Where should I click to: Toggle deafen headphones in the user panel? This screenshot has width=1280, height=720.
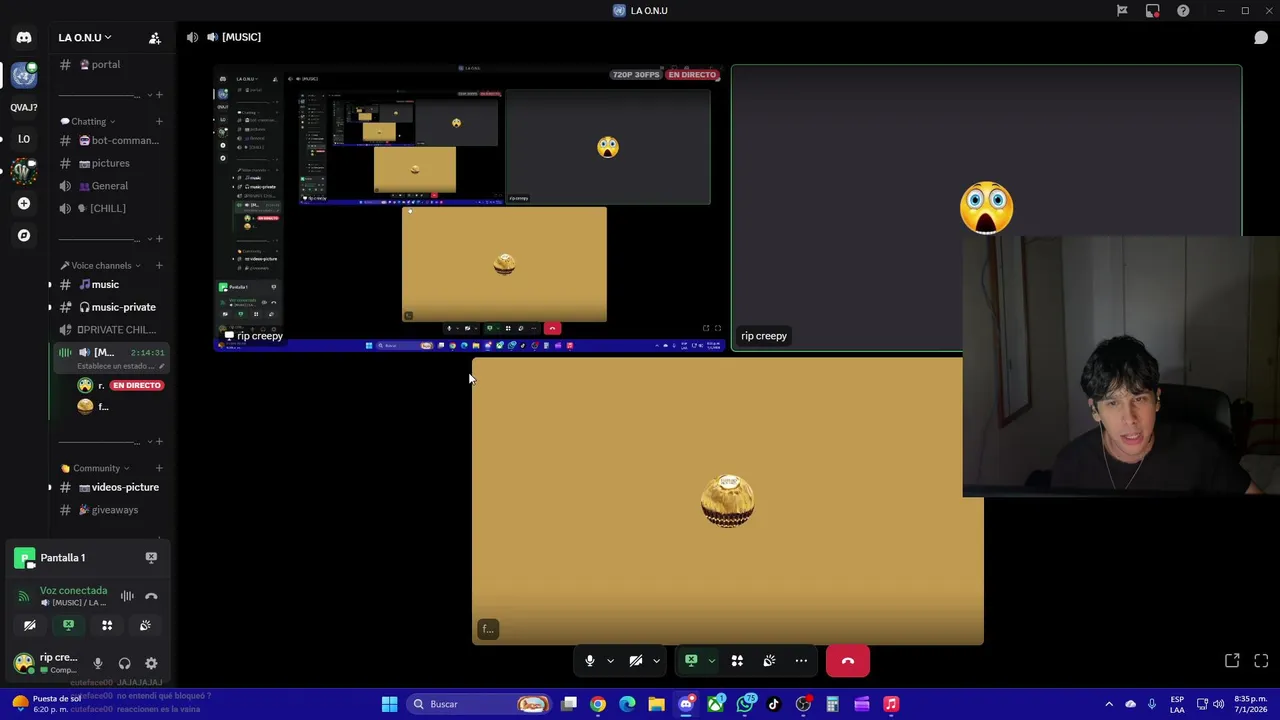tap(125, 663)
